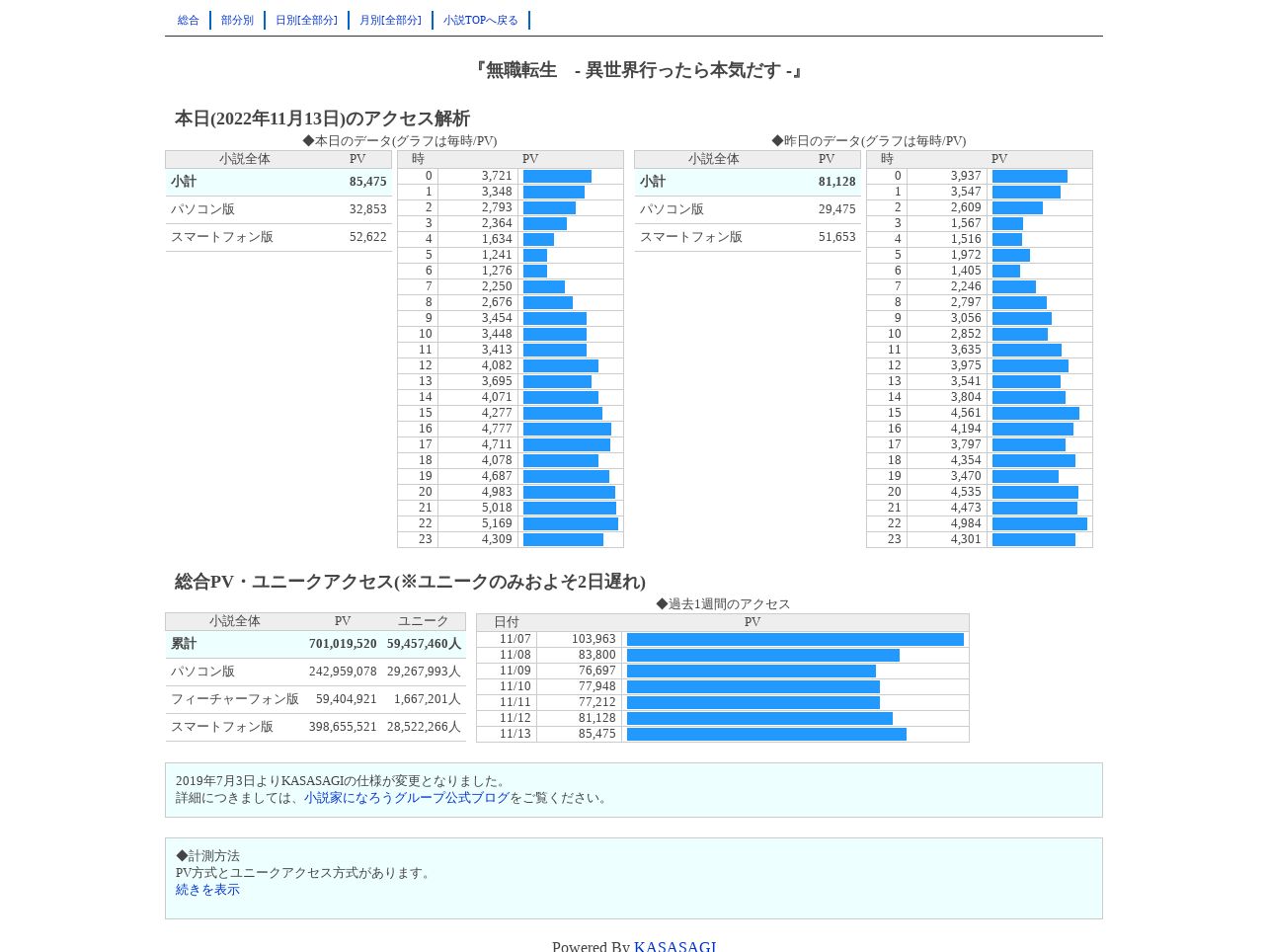The width and height of the screenshot is (1268, 952).
Task: Select yesterday's スマートフォン版 value 51,653
Action: coord(836,237)
